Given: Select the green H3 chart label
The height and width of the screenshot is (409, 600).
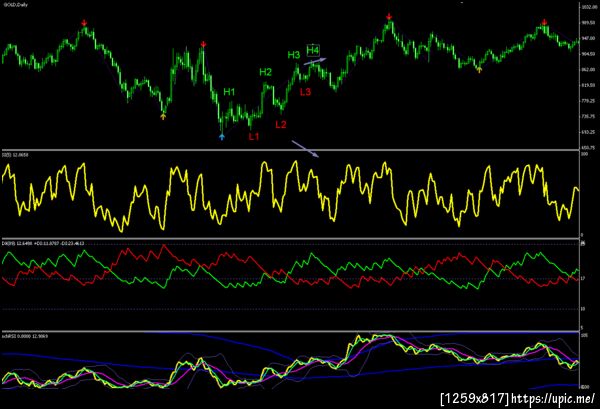Looking at the screenshot, I should tap(294, 55).
